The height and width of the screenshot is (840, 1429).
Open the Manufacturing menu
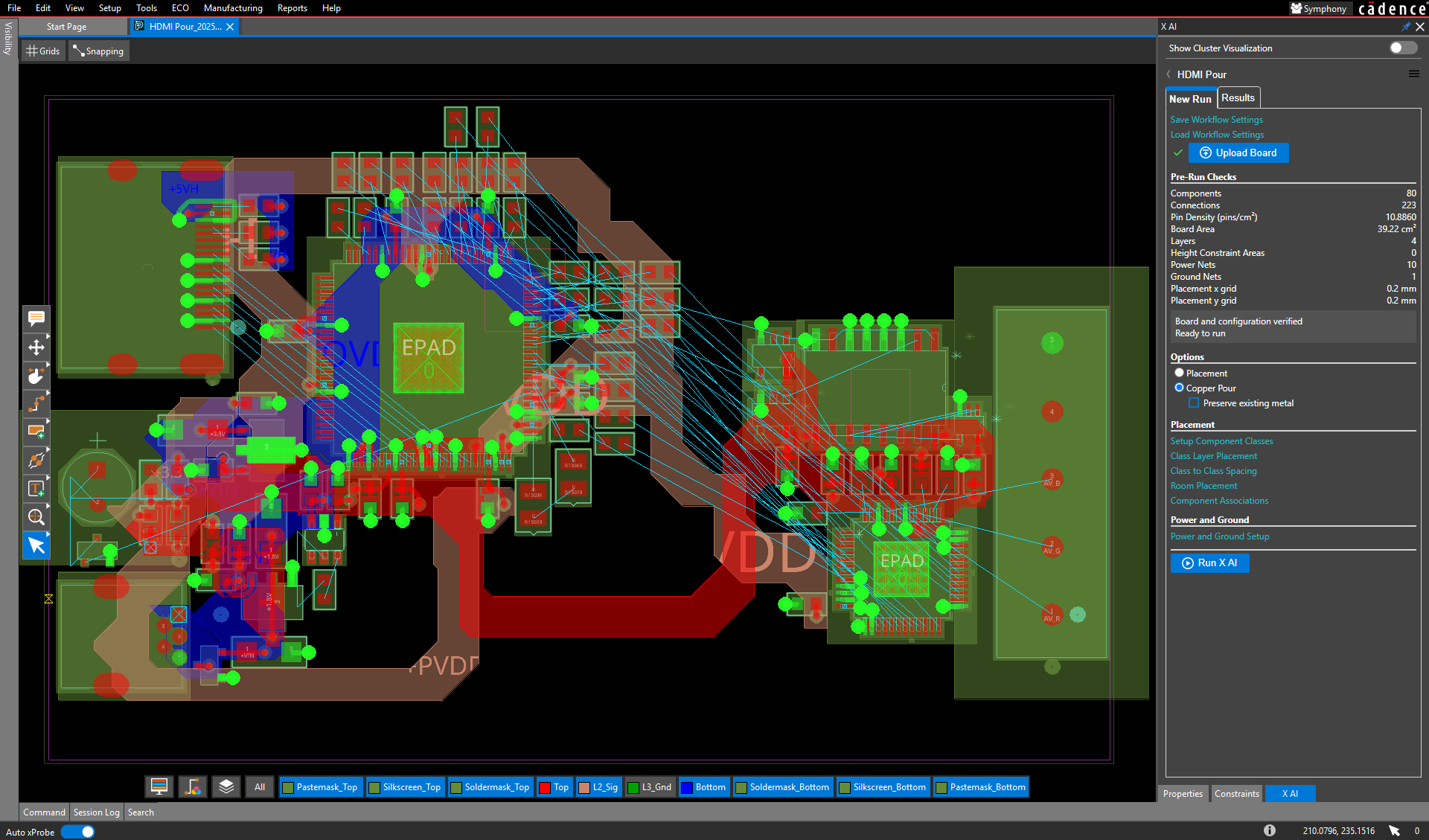click(233, 8)
